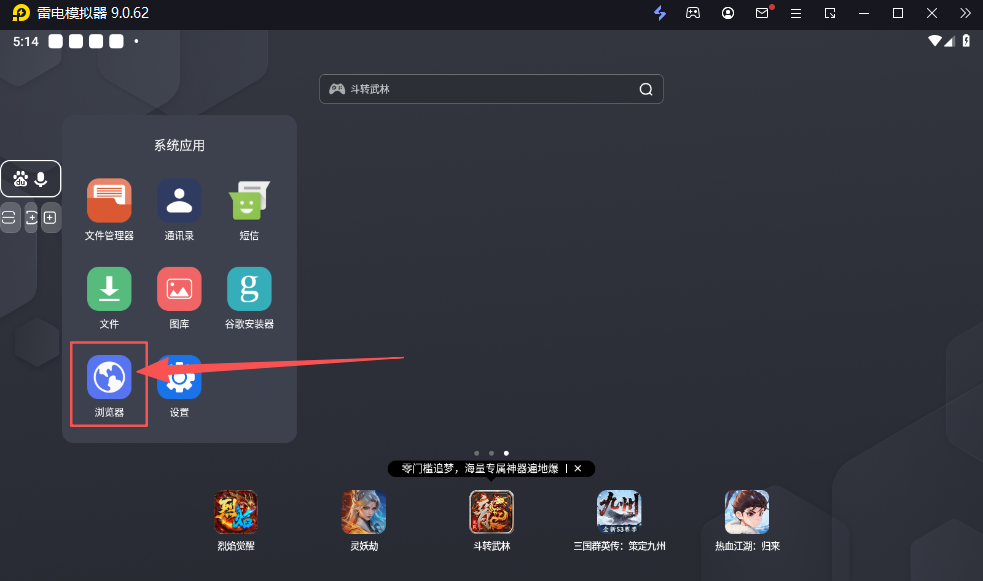This screenshot has width=983, height=581.
Task: Close the promotional tooltip banner
Action: (578, 468)
